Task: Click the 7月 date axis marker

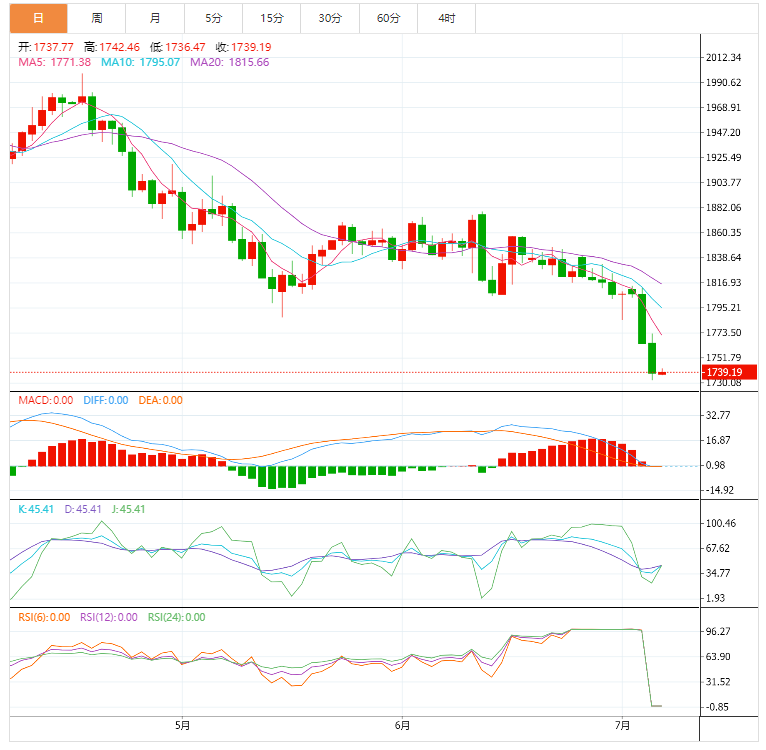Action: tap(622, 726)
